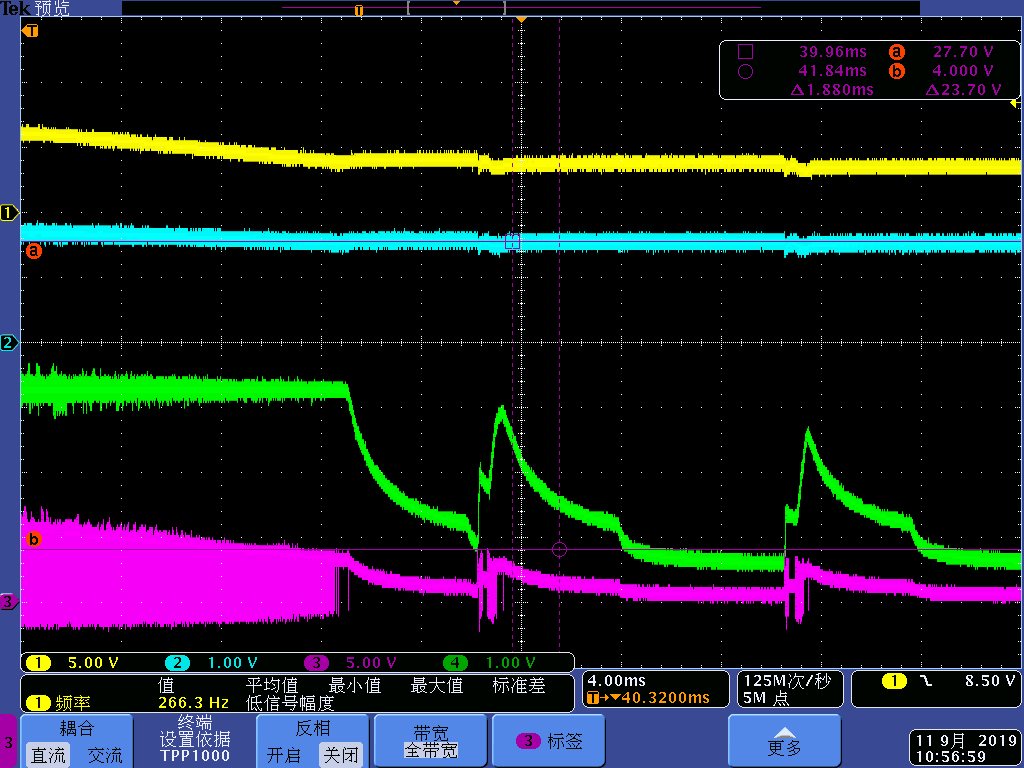
Task: Click the 4.000 V cursor b readout
Action: point(963,71)
